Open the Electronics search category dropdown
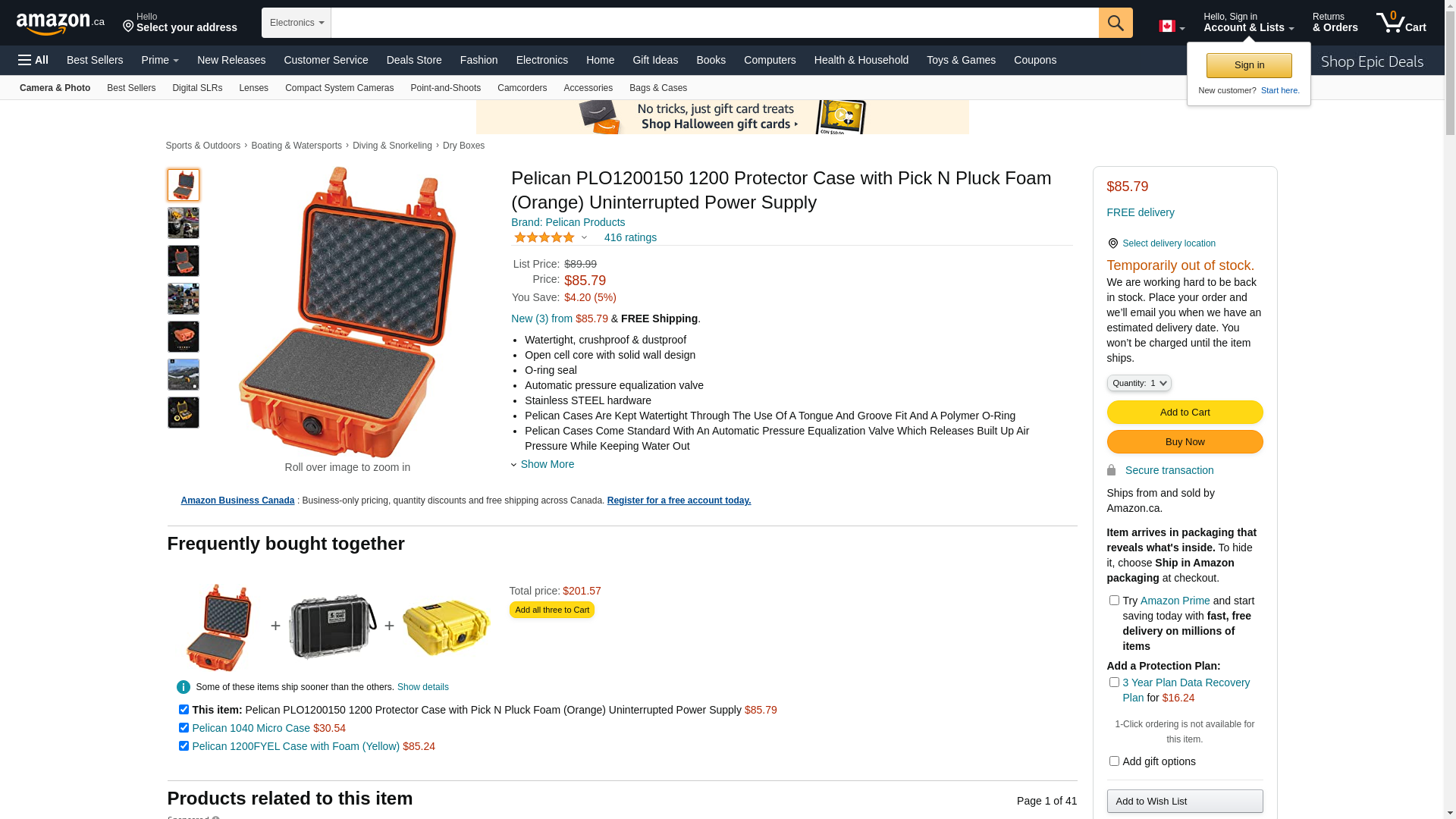This screenshot has width=1456, height=819. pos(297,23)
